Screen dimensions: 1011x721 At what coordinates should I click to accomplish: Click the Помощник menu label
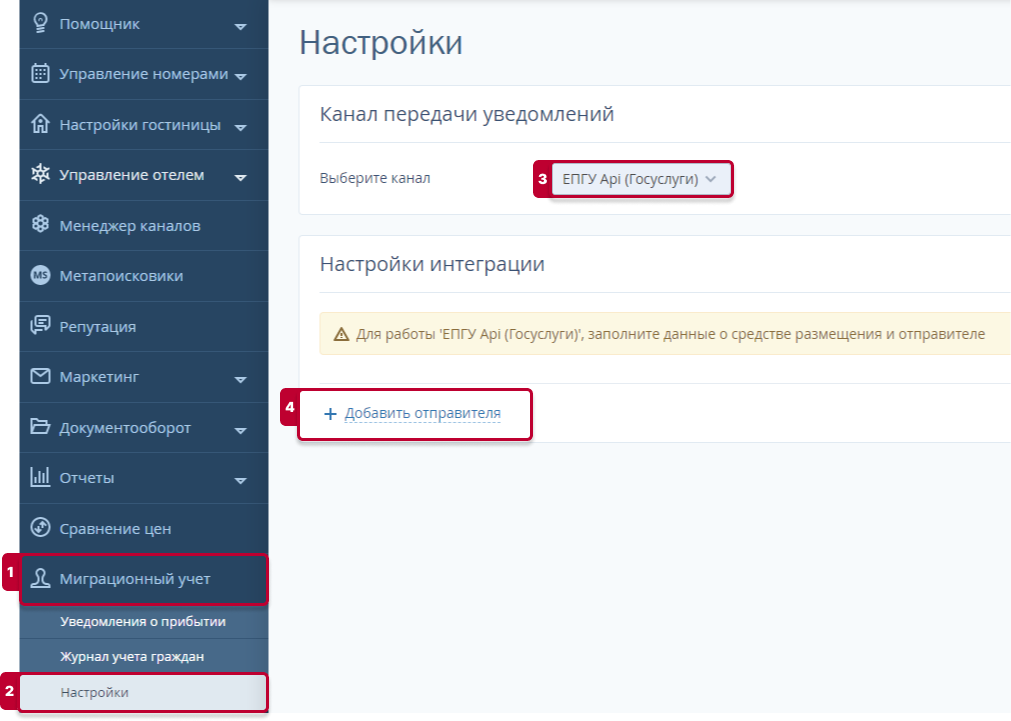99,24
